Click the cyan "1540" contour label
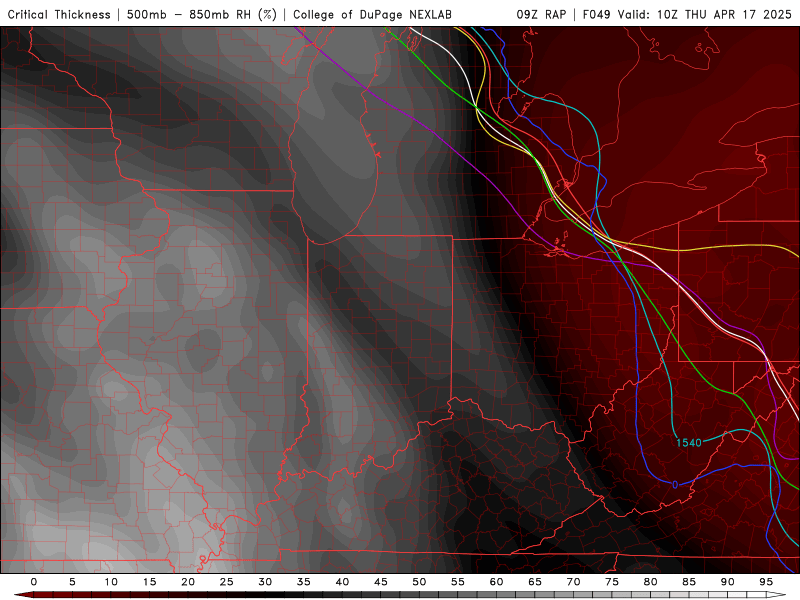The height and width of the screenshot is (600, 800). [689, 443]
